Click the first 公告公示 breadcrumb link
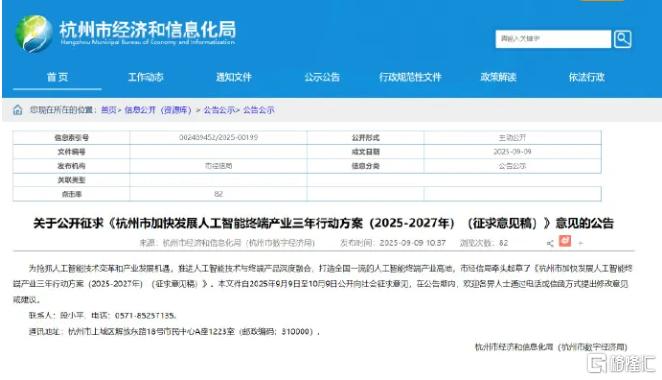 (219, 110)
